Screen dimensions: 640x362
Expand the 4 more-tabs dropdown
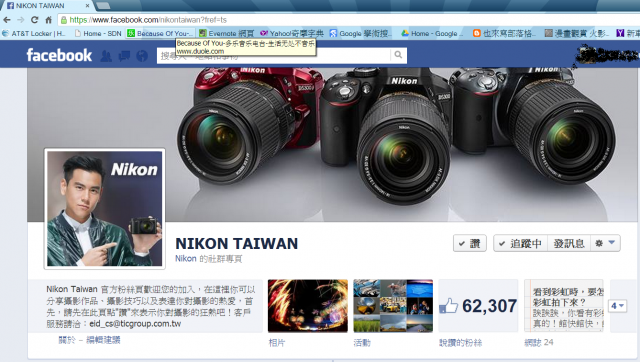click(618, 306)
